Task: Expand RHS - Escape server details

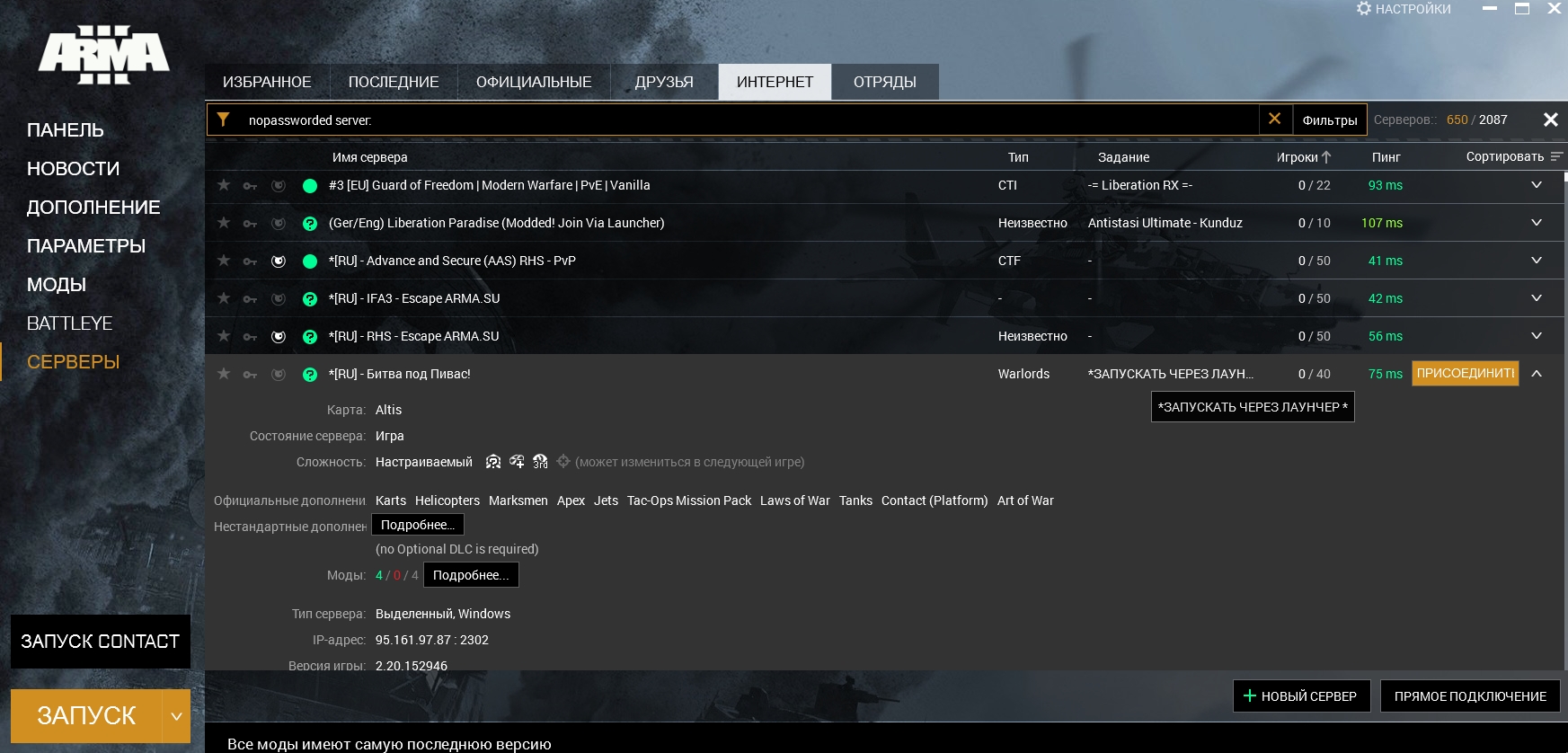Action: (x=1537, y=336)
